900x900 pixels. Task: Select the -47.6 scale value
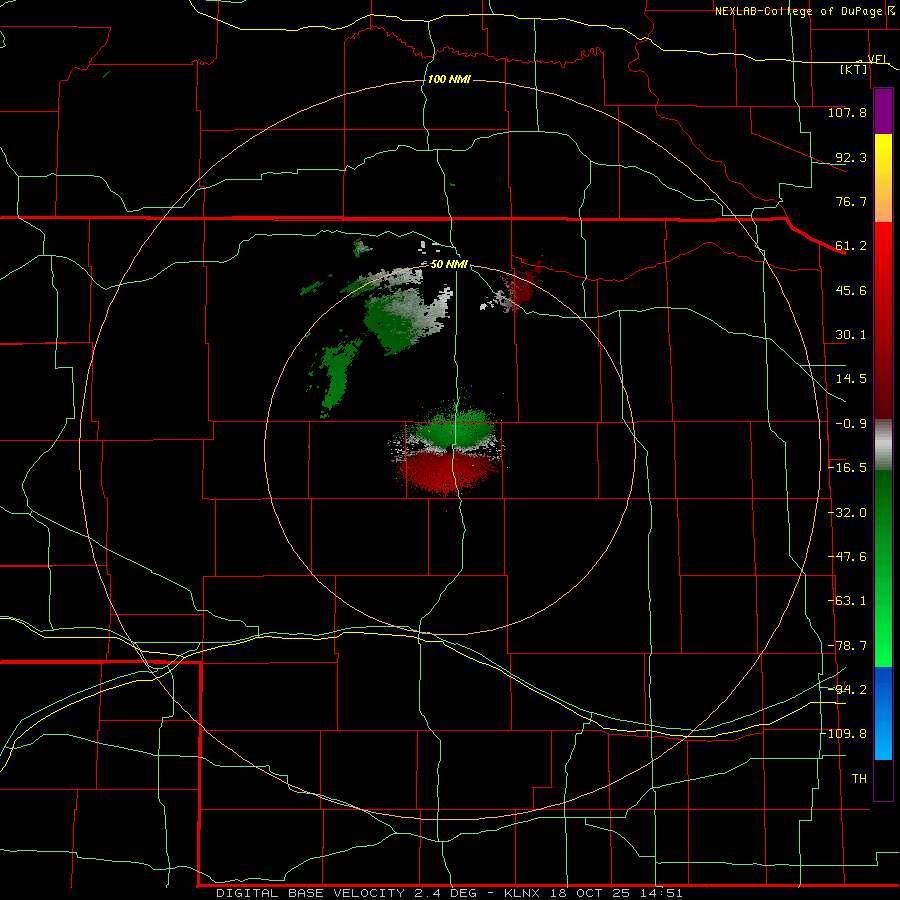[847, 557]
